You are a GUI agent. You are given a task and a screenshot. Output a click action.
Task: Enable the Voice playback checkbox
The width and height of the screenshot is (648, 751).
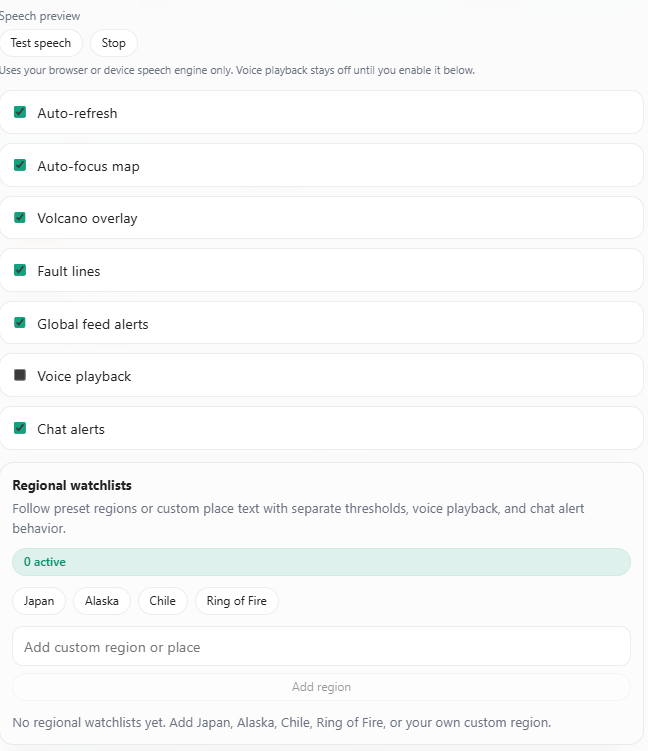(x=20, y=376)
